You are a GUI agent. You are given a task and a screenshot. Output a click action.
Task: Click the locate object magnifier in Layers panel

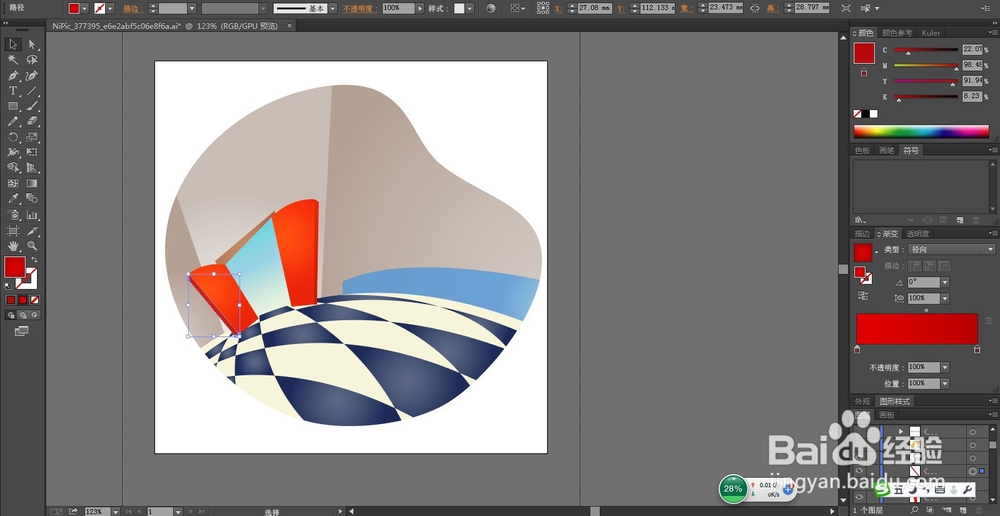[x=914, y=510]
